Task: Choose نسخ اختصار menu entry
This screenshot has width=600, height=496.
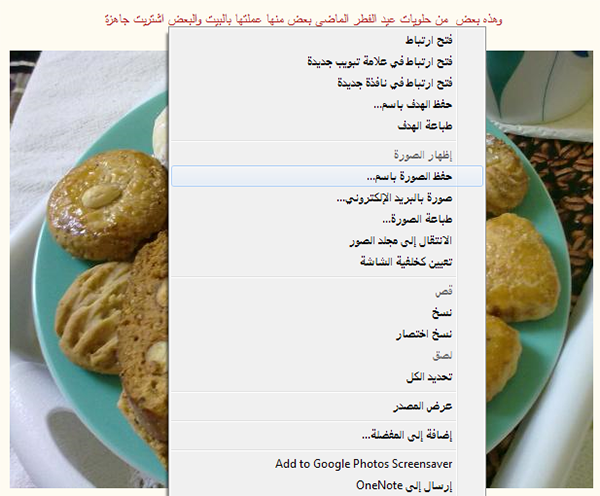Action: coord(327,334)
